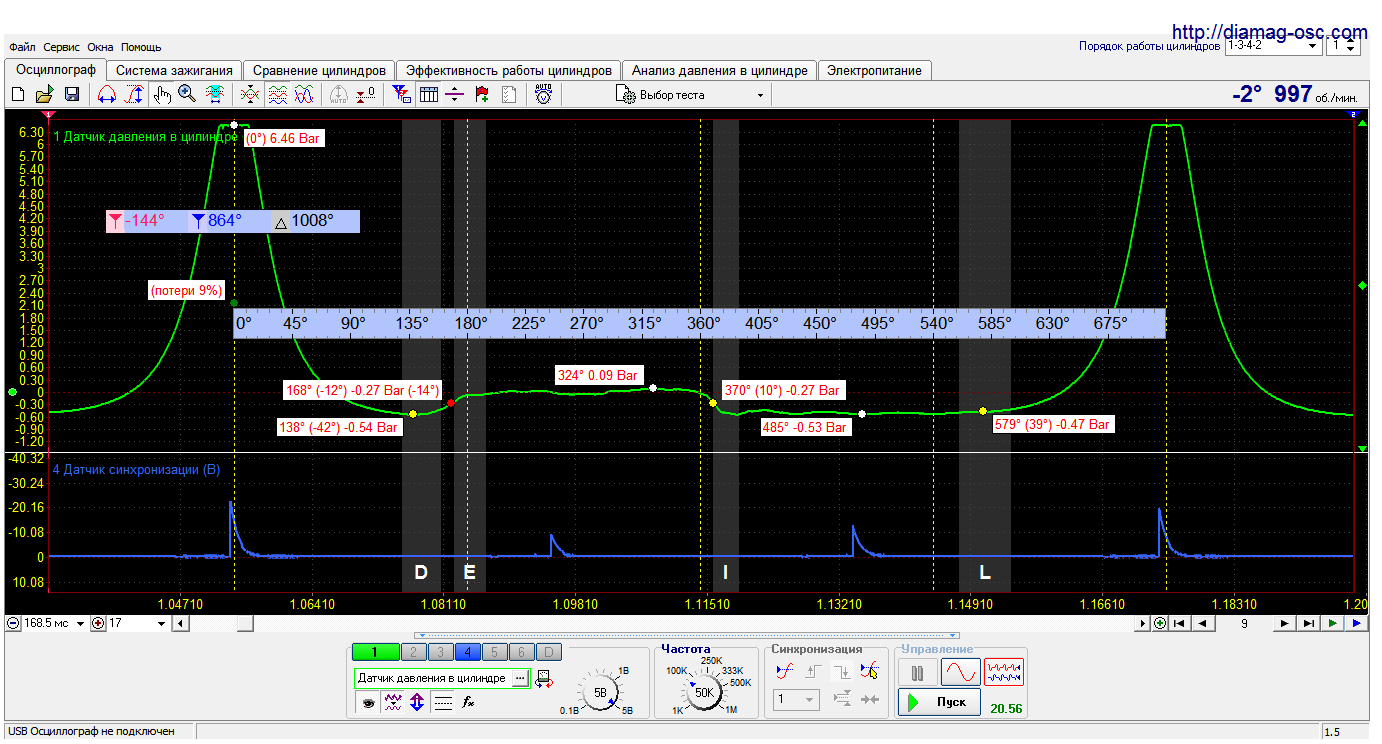Open a file with the folder icon
1382x744 pixels.
tap(44, 94)
